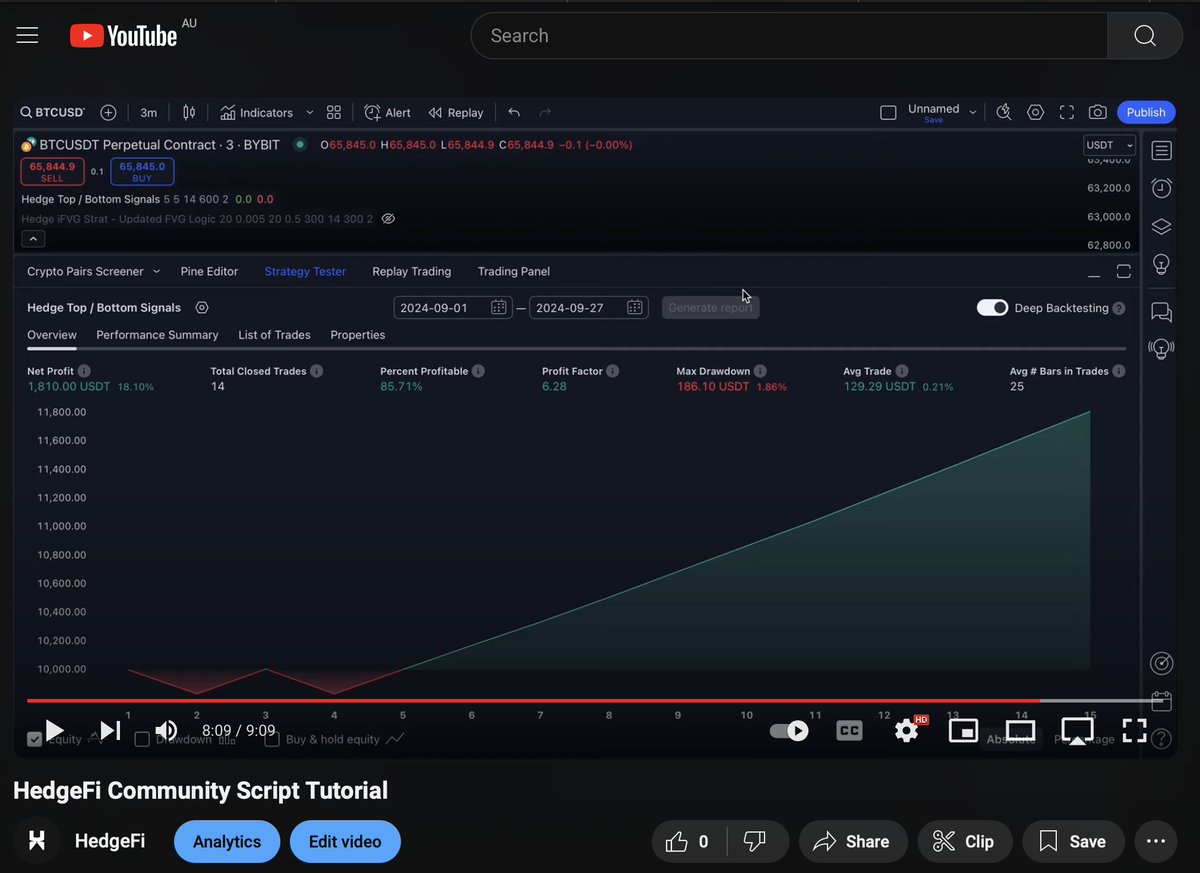
Task: Open the Replay Trading tab
Action: pos(411,271)
